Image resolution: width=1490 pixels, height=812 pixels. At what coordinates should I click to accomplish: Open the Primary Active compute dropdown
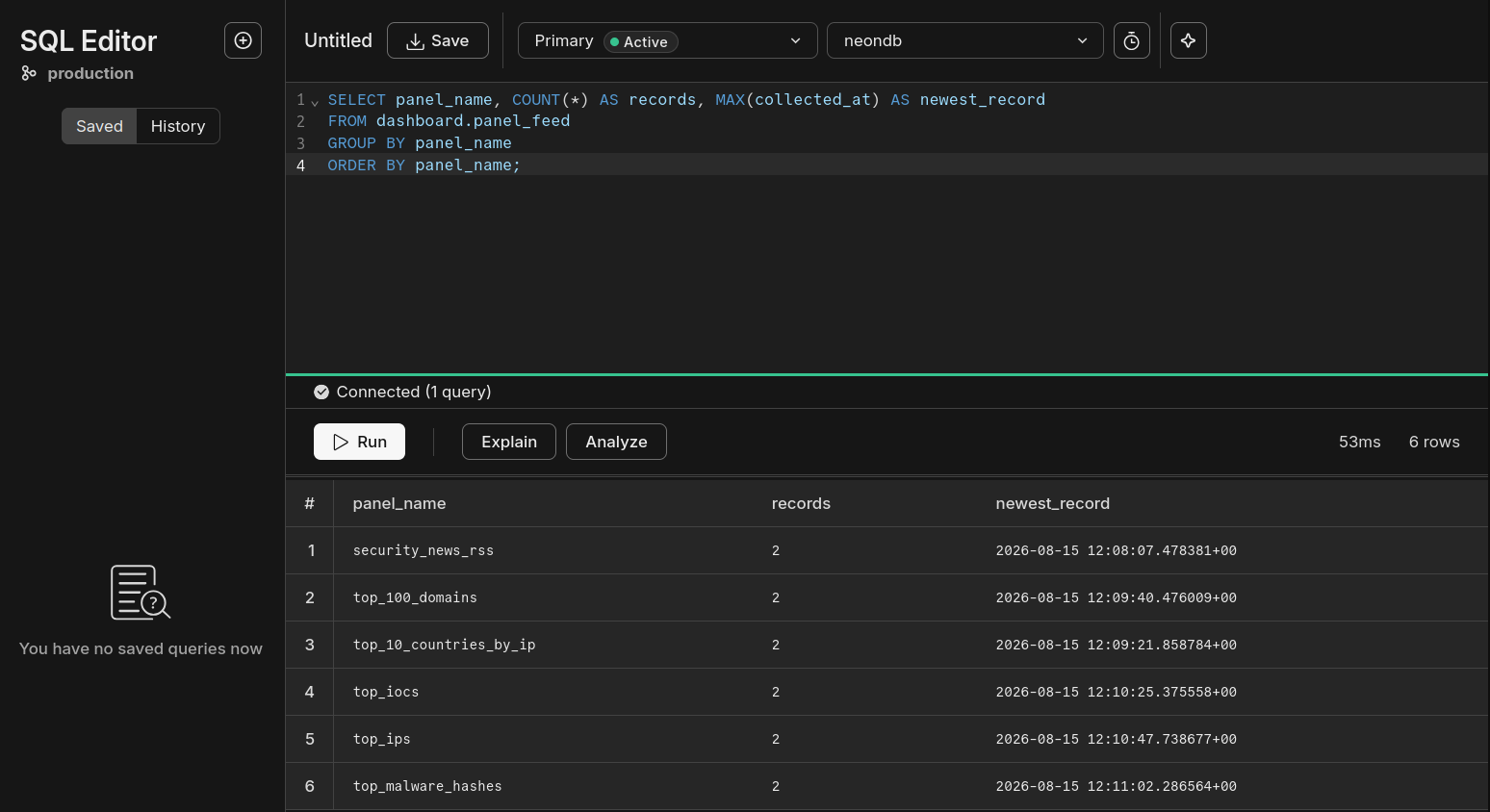point(668,40)
